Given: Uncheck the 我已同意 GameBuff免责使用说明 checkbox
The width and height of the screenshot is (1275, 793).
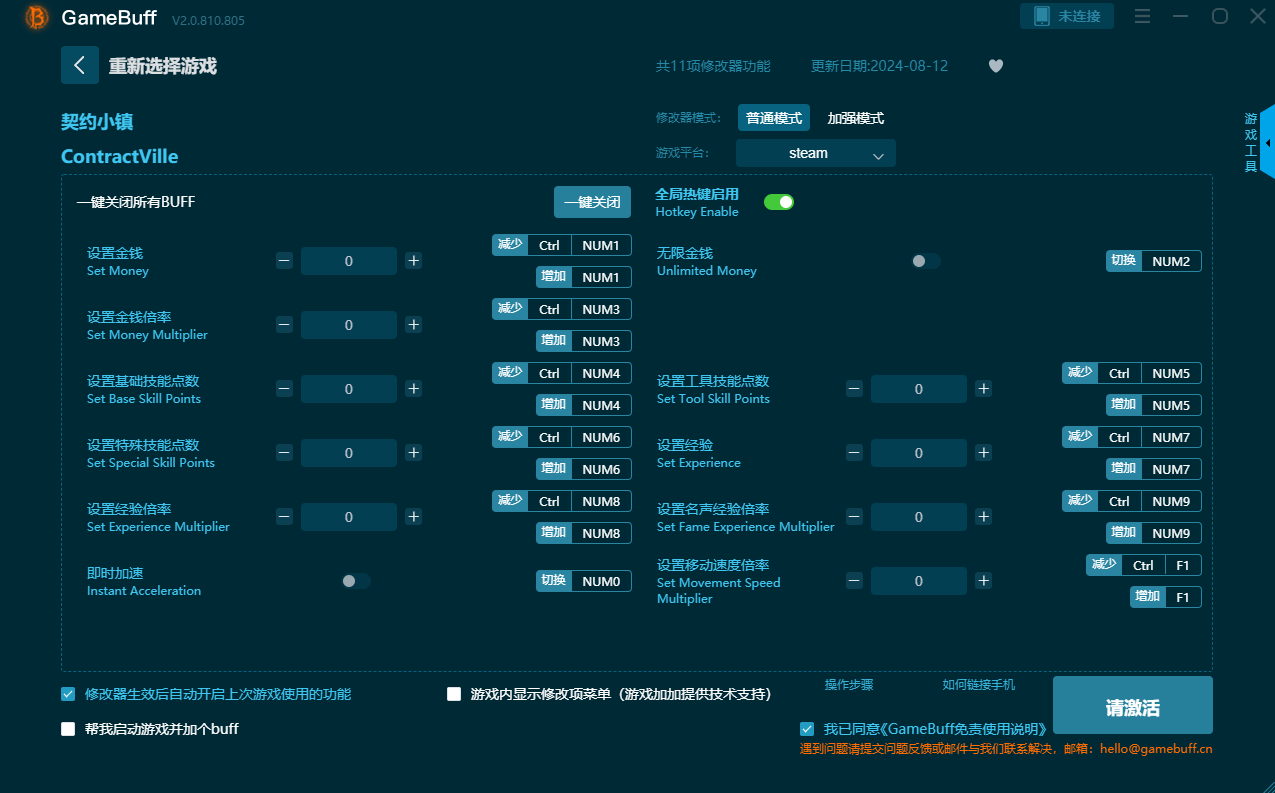Looking at the screenshot, I should click(x=807, y=729).
